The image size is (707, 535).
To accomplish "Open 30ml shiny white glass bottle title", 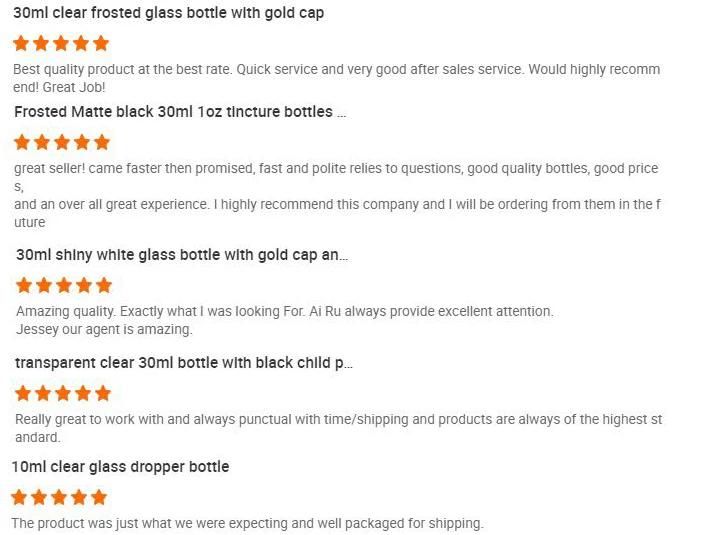I will [182, 255].
